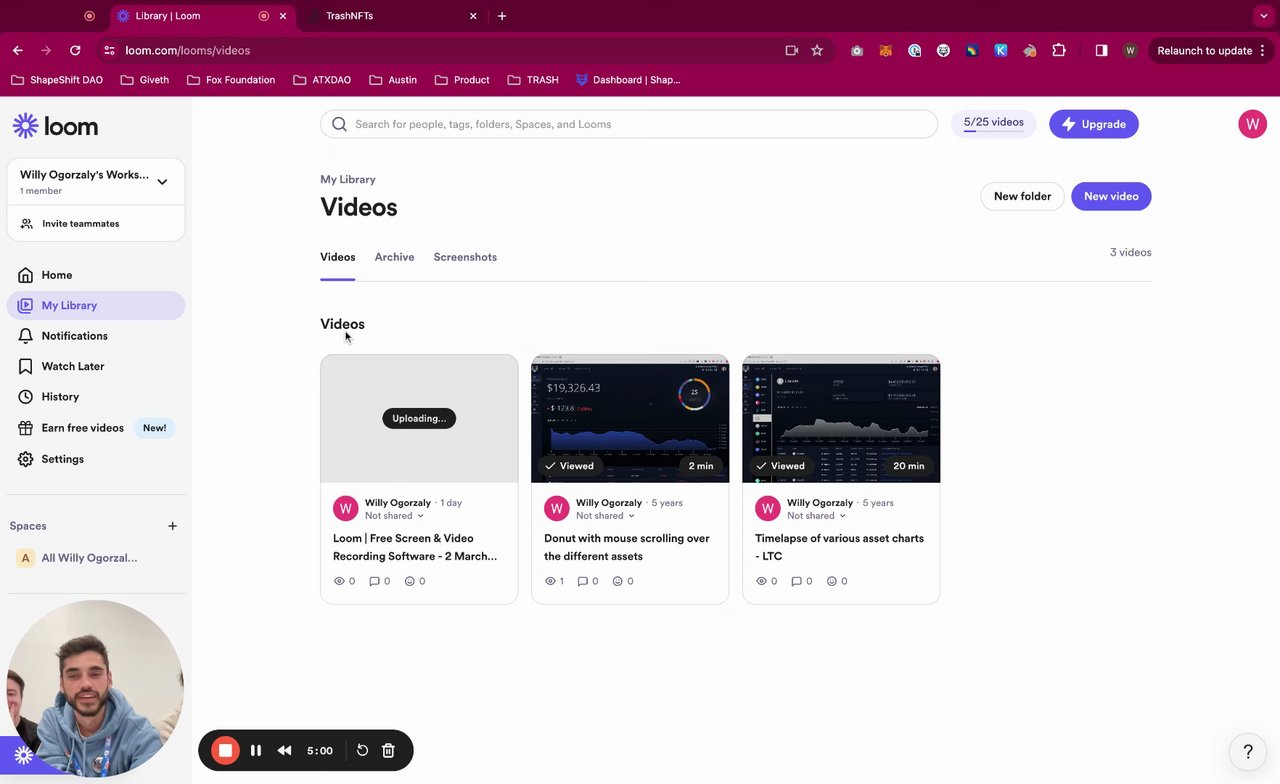Open the MetaMask fox extension
Image resolution: width=1280 pixels, height=784 pixels.
tap(885, 50)
